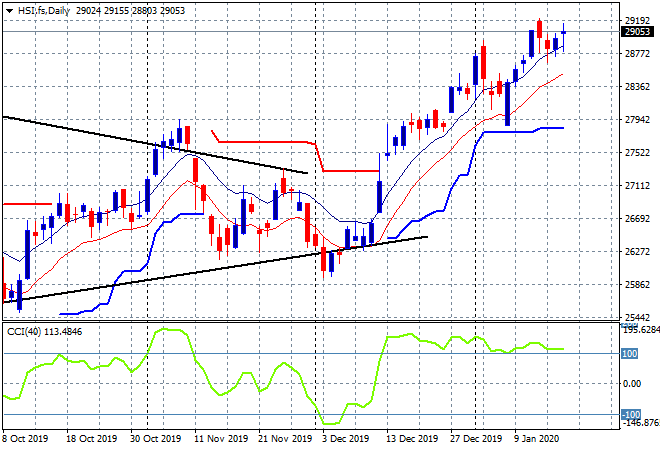Click the 25442 price axis label

click(637, 317)
